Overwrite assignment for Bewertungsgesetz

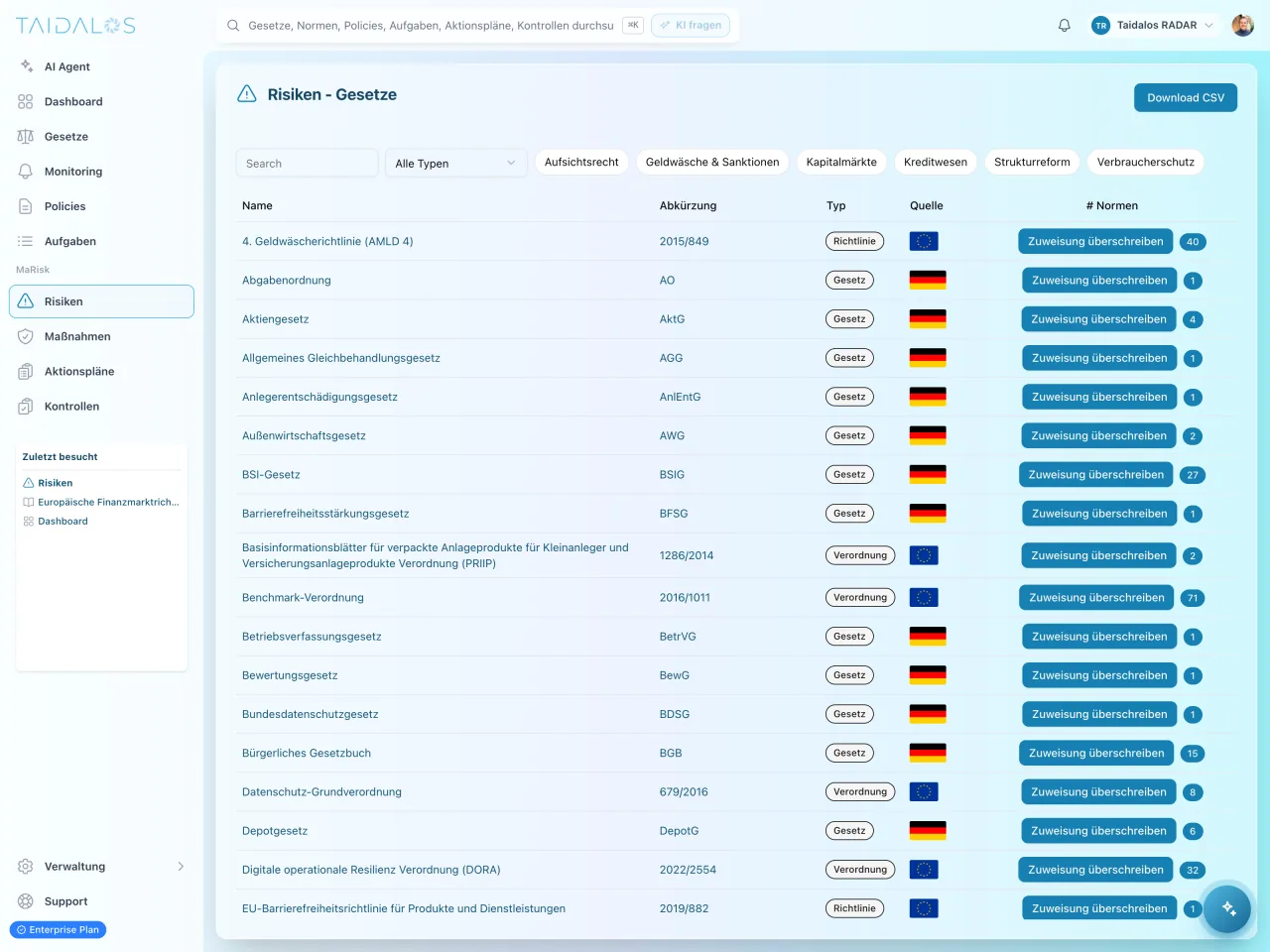[1099, 676]
